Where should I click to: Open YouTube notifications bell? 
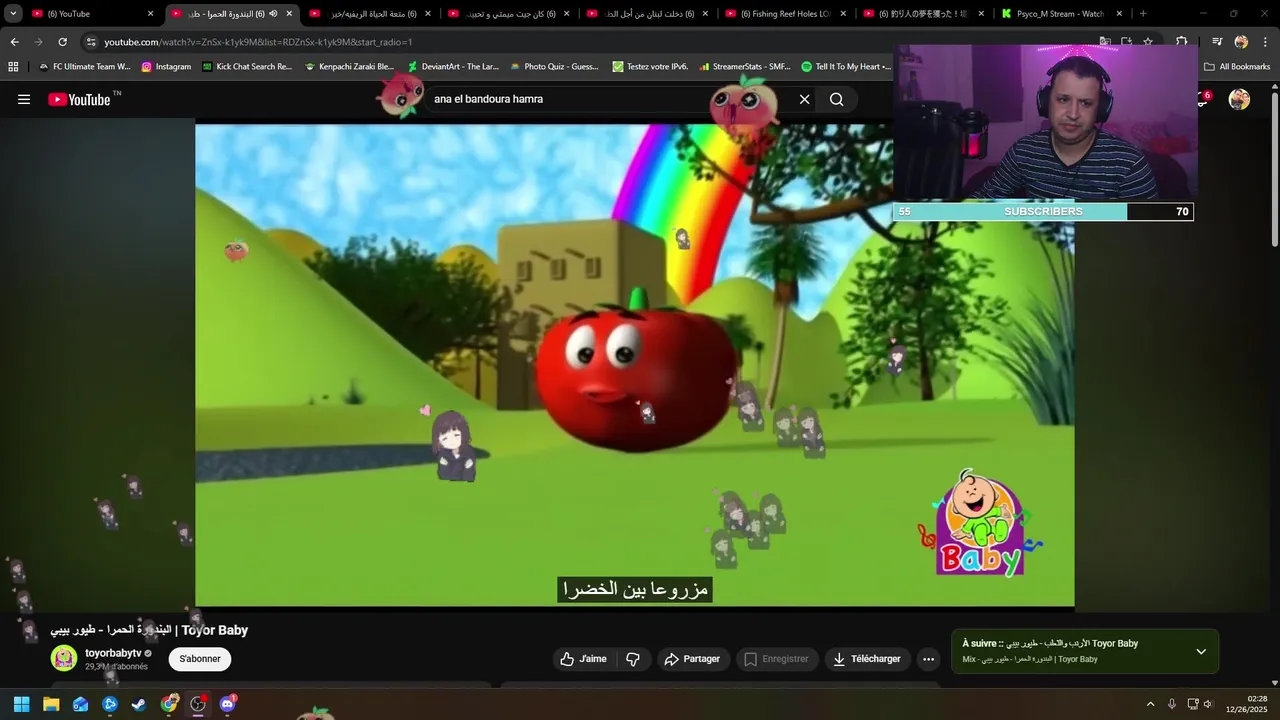tap(1203, 98)
